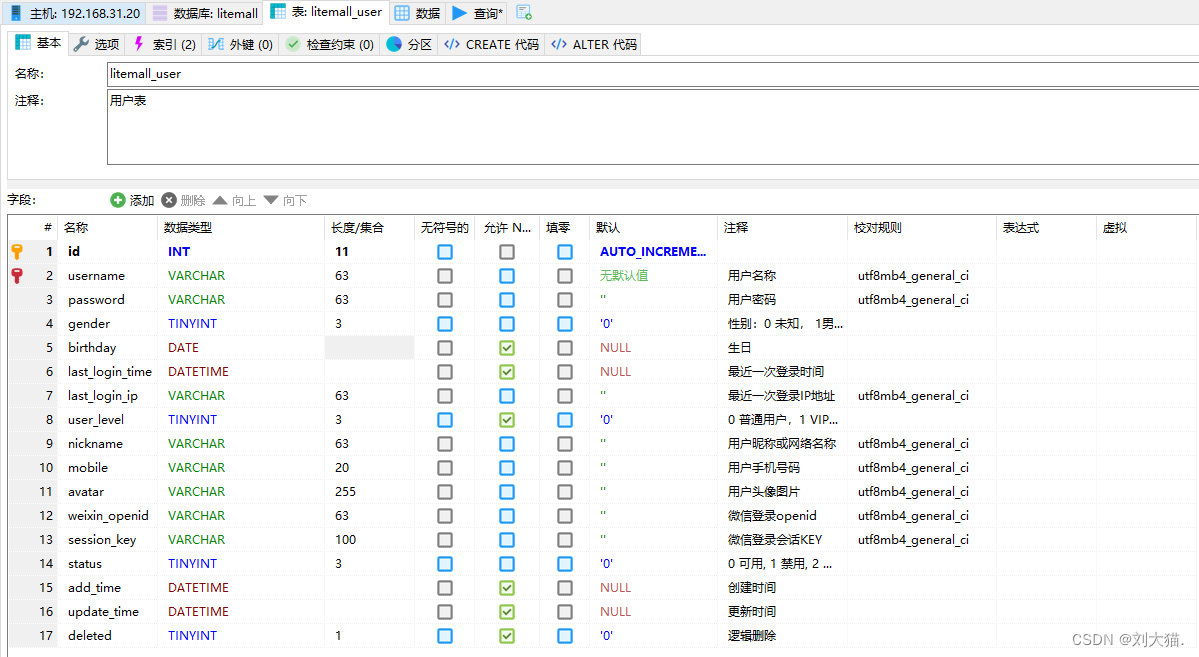Toggle unsigned checkbox for gender row

click(444, 324)
